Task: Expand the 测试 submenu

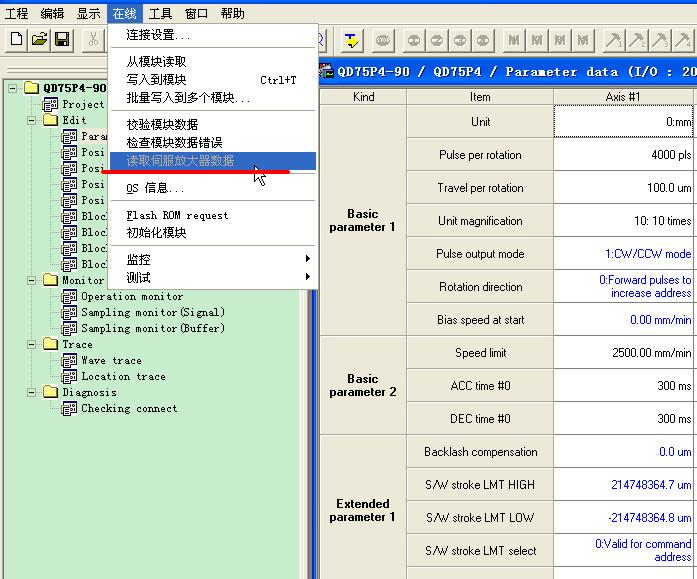Action: (x=216, y=277)
